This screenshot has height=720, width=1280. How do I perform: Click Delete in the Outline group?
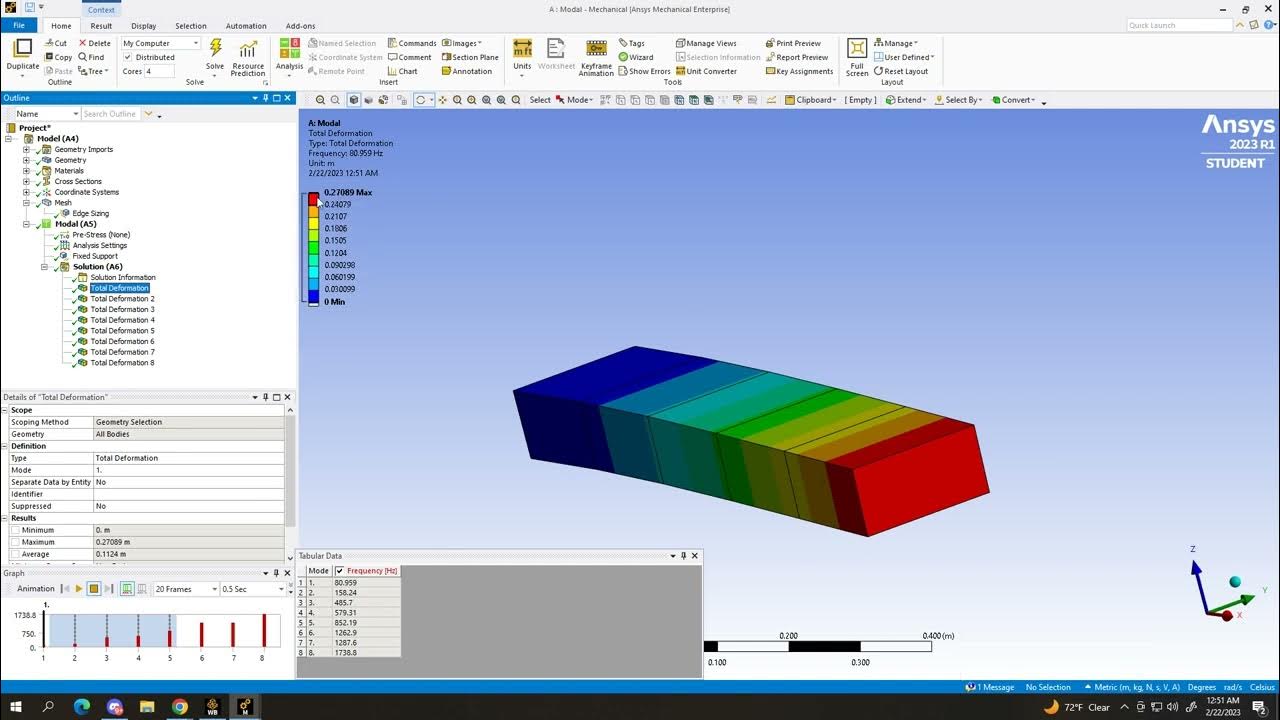(x=95, y=43)
